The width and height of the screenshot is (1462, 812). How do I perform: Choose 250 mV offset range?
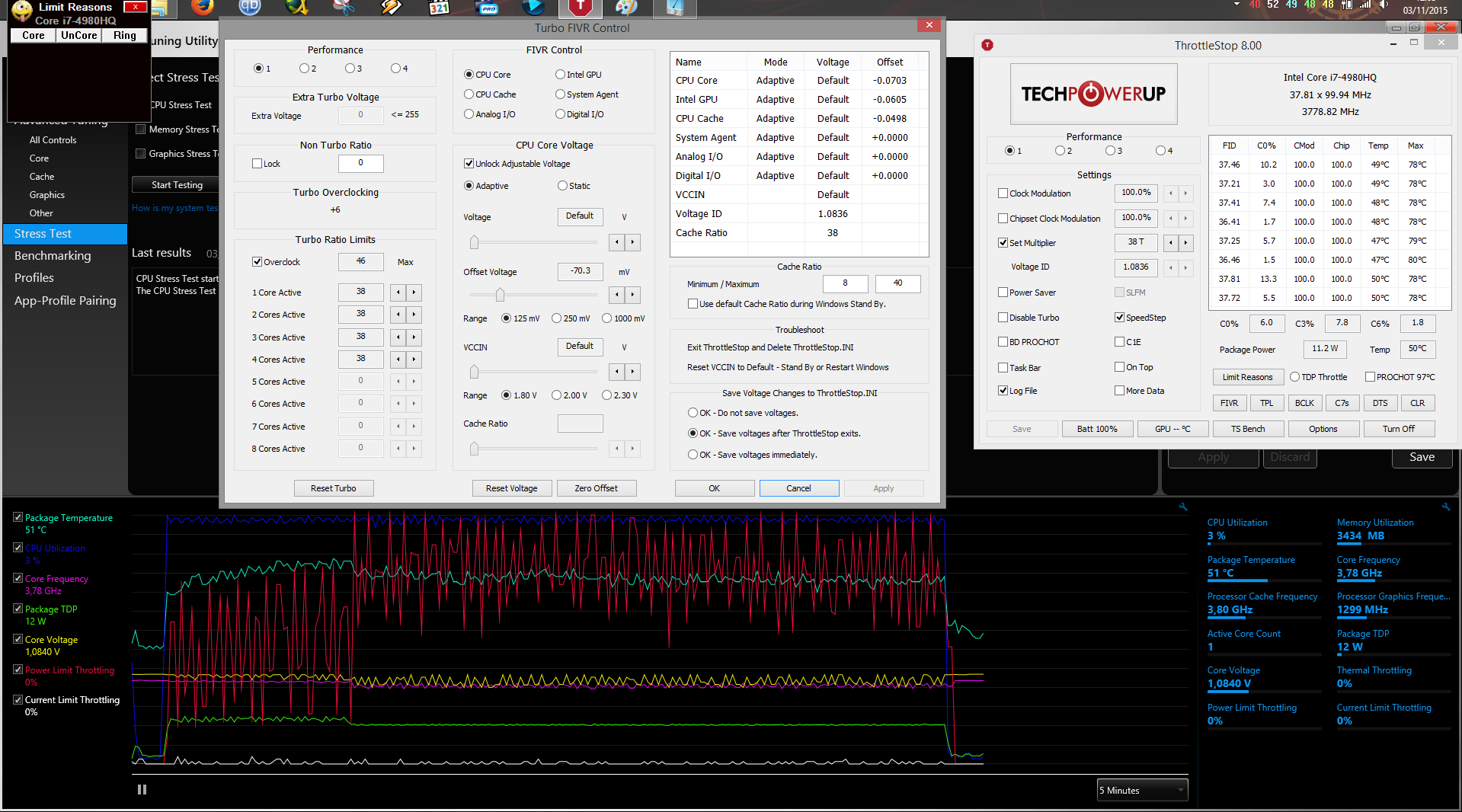coord(556,318)
